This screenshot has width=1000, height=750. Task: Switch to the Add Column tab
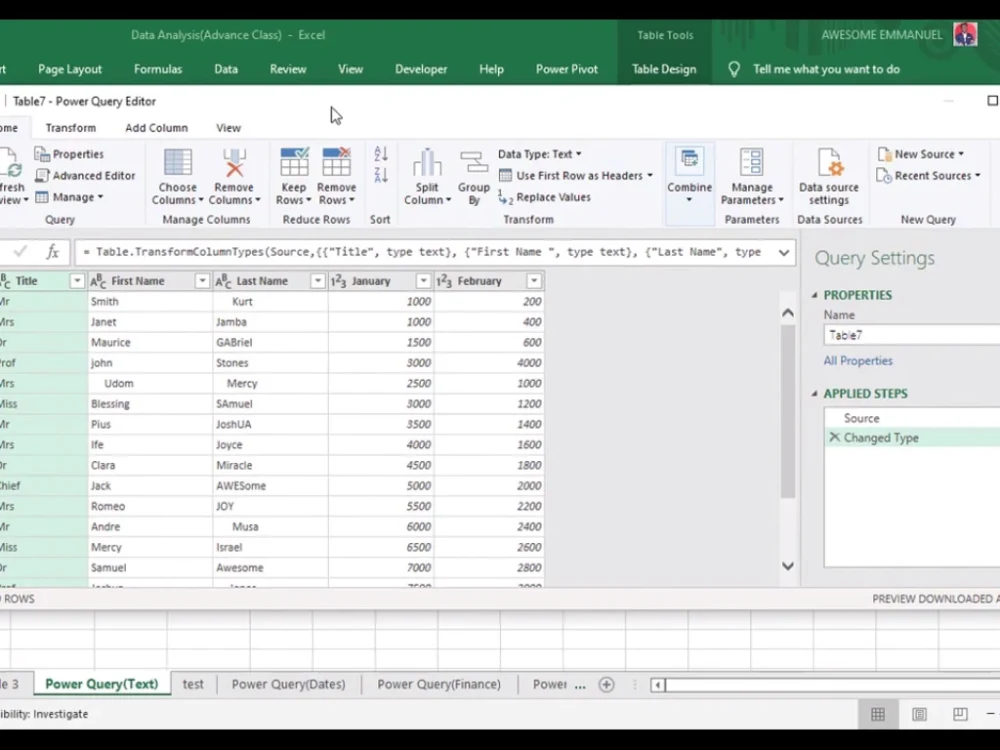tap(156, 128)
